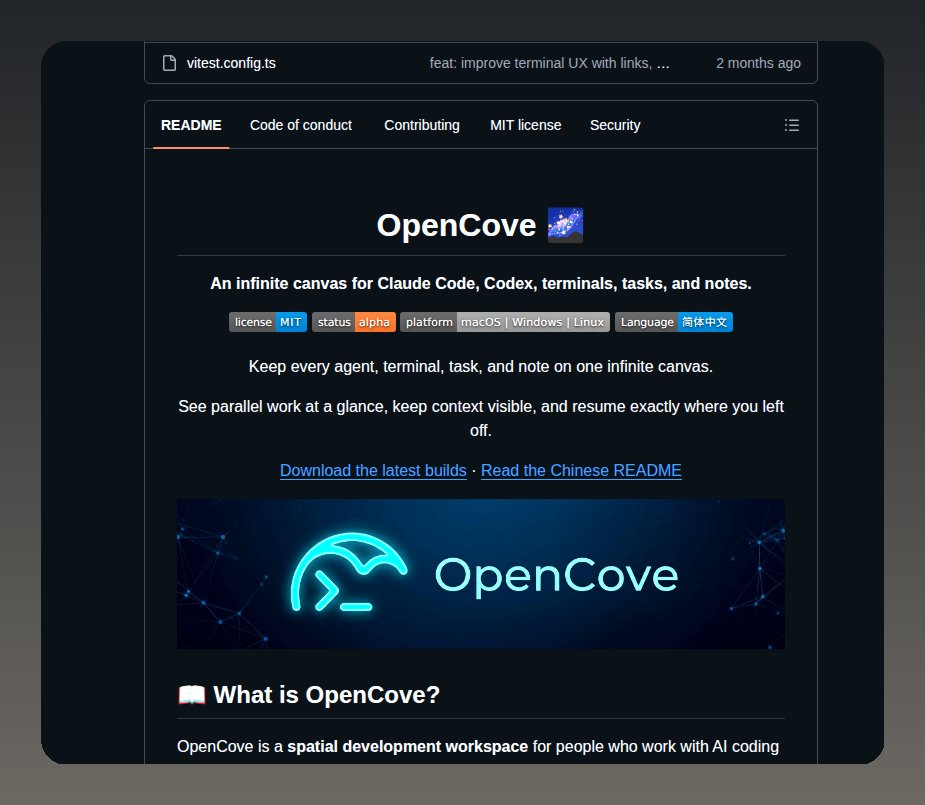Click the 'An infinite canvas for Claude Code' tagline
This screenshot has width=925, height=805.
481,284
